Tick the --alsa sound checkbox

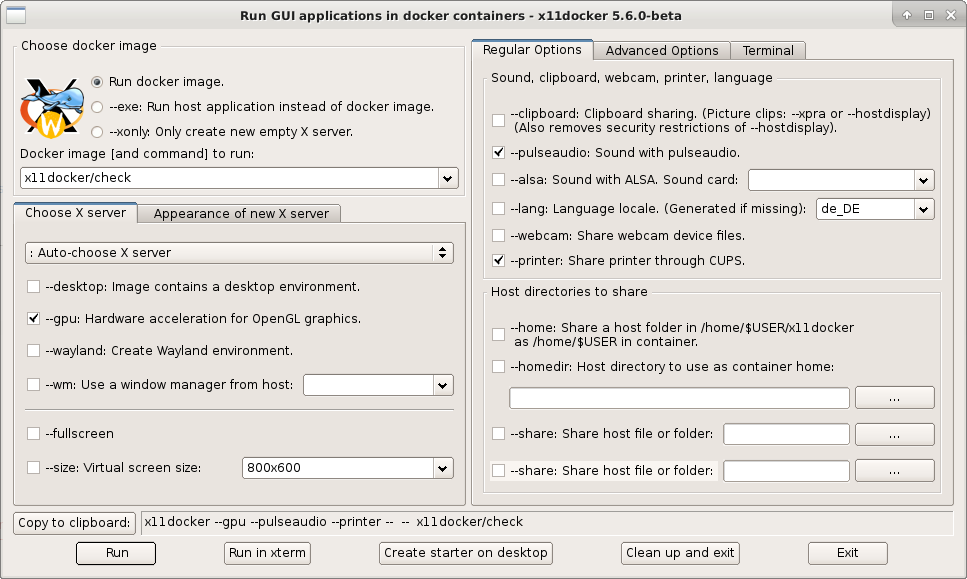(498, 180)
